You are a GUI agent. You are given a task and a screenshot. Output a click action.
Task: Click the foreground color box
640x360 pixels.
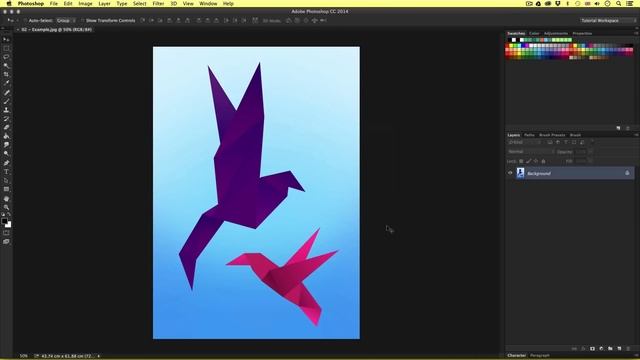(x=4, y=221)
